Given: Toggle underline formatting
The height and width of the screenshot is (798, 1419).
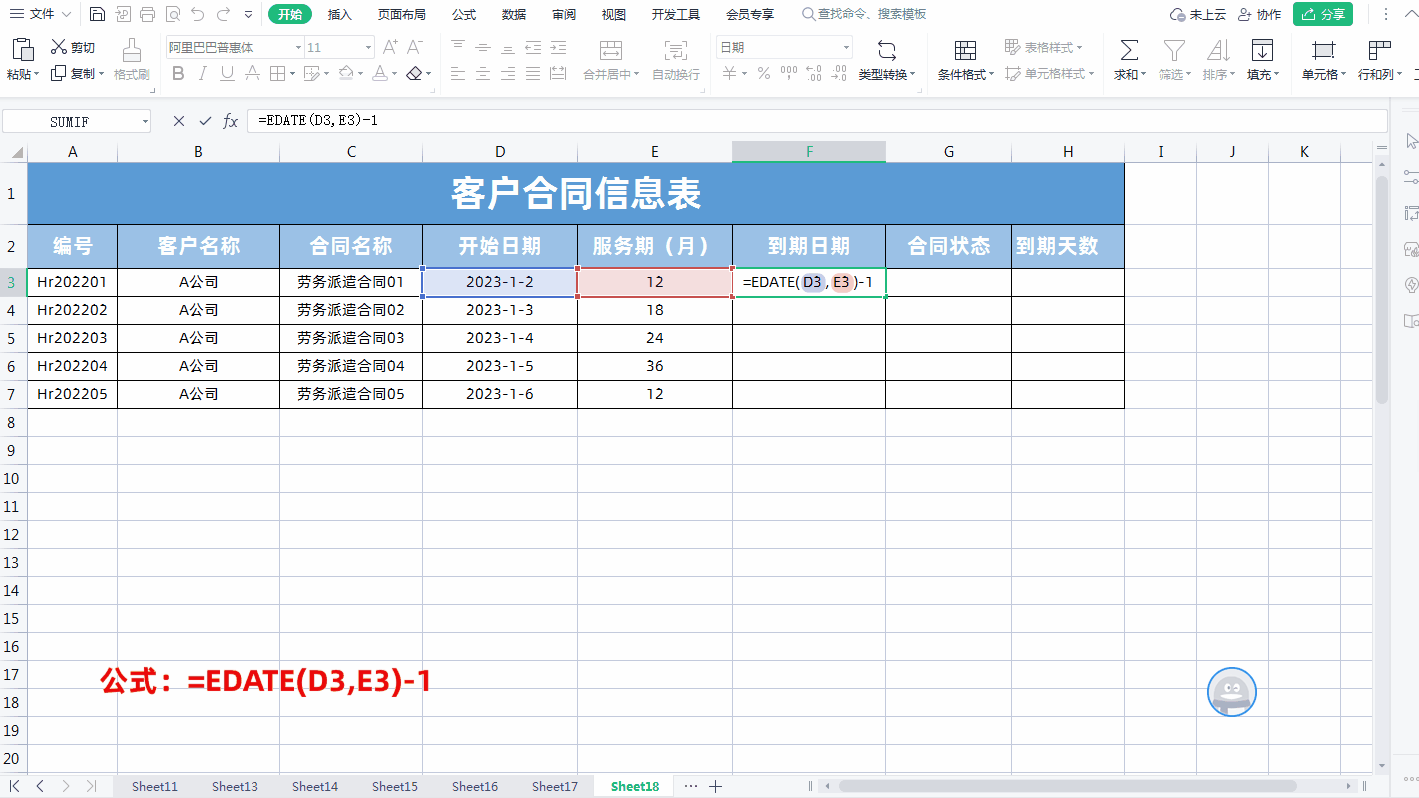Looking at the screenshot, I should 227,73.
